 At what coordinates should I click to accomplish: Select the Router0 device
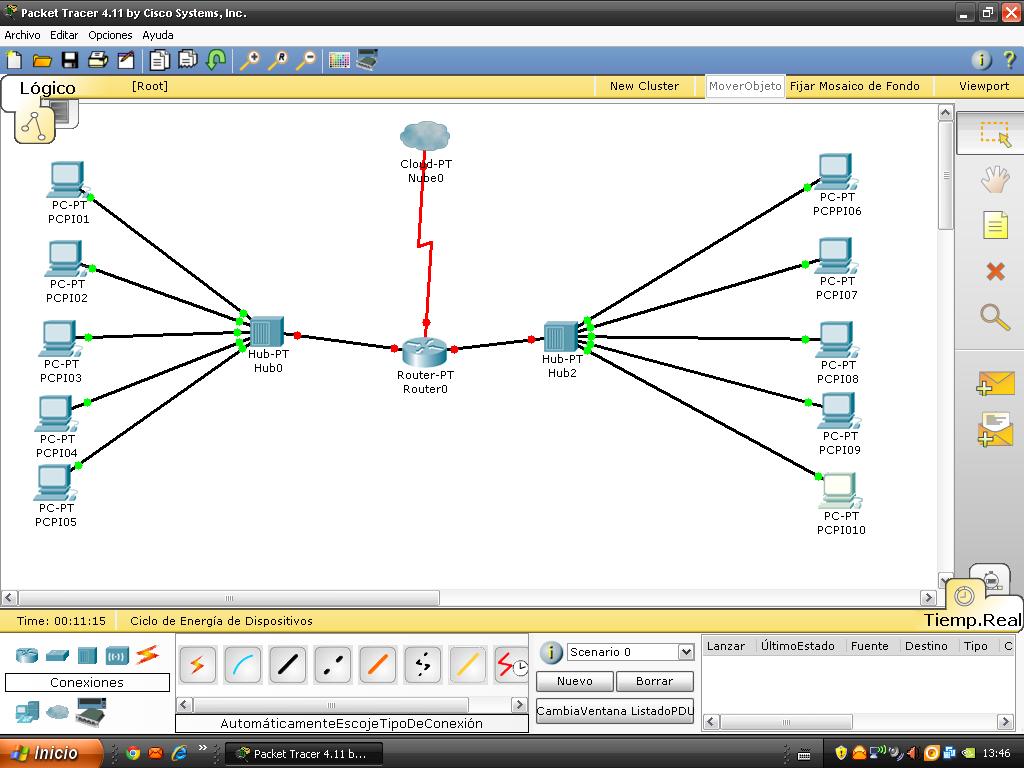click(x=424, y=351)
